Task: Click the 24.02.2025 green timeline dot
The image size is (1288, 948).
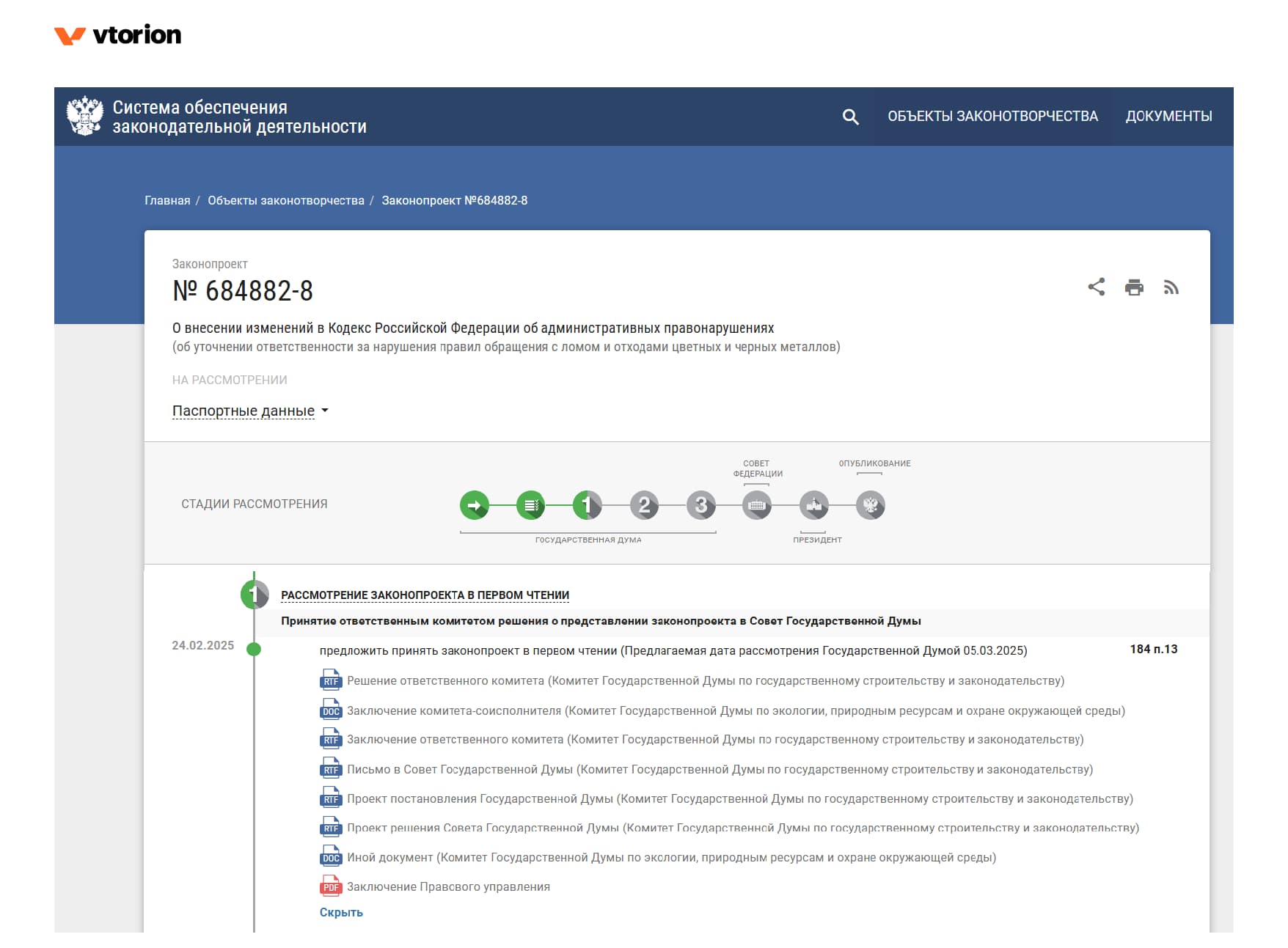Action: coord(254,649)
